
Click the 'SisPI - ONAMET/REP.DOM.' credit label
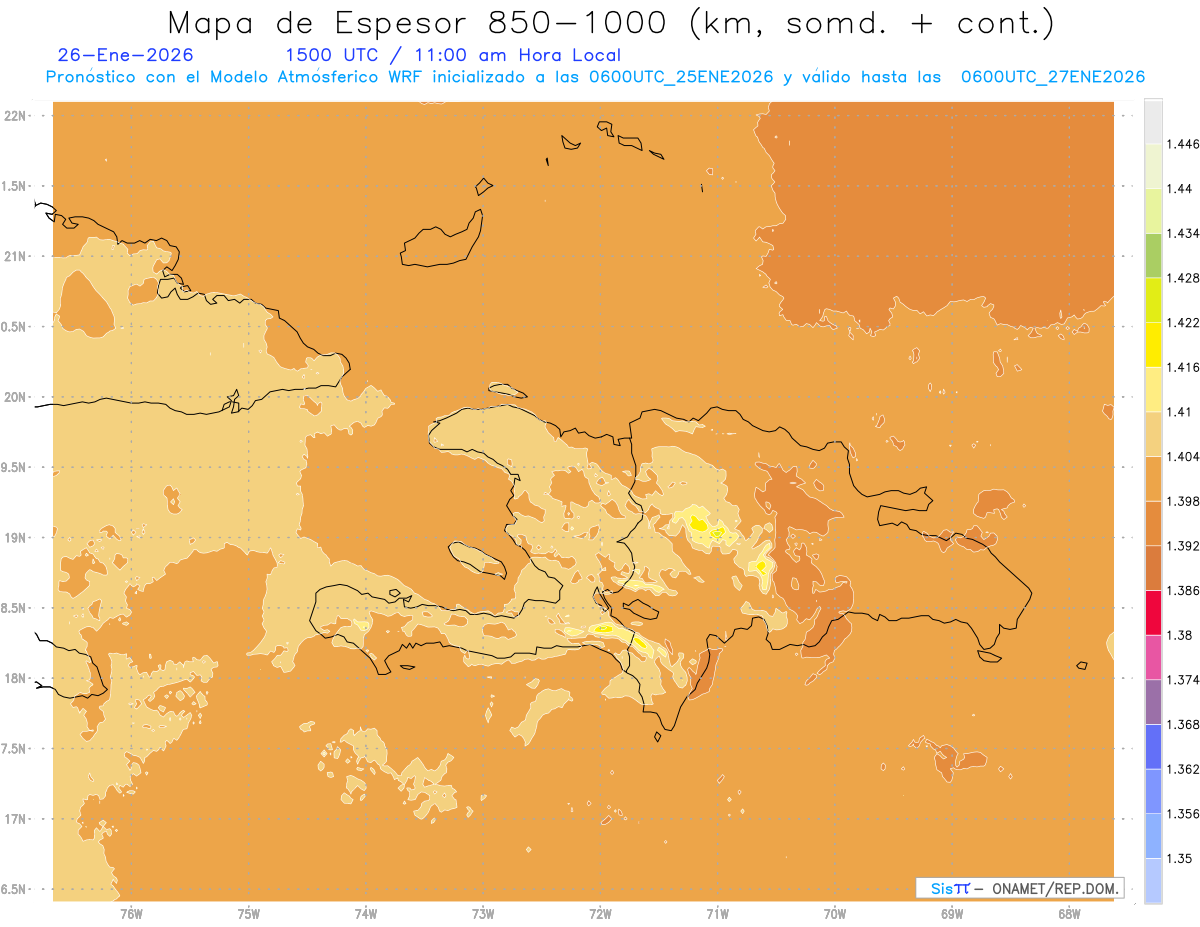[1019, 888]
